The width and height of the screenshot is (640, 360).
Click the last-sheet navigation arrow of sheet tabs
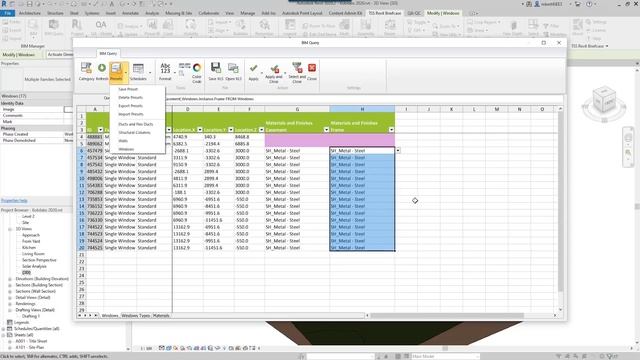pyautogui.click(x=96, y=316)
